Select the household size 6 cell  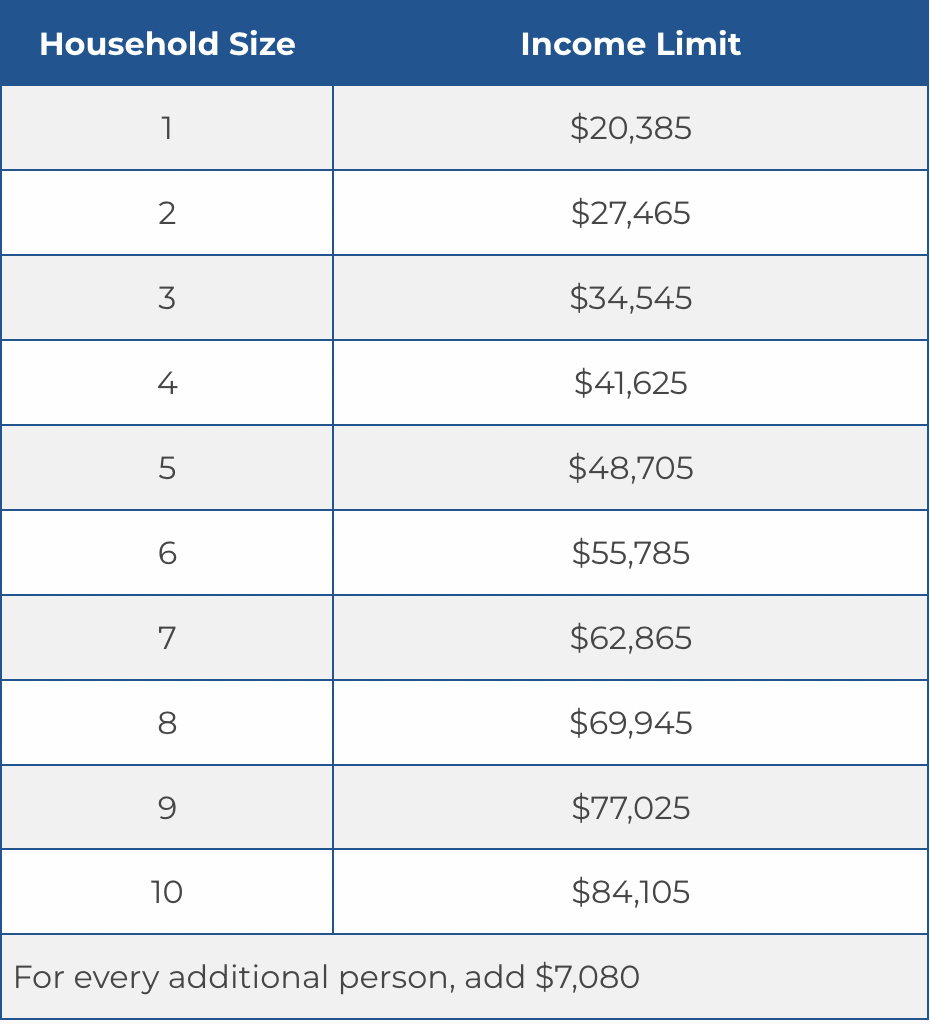[x=167, y=553]
